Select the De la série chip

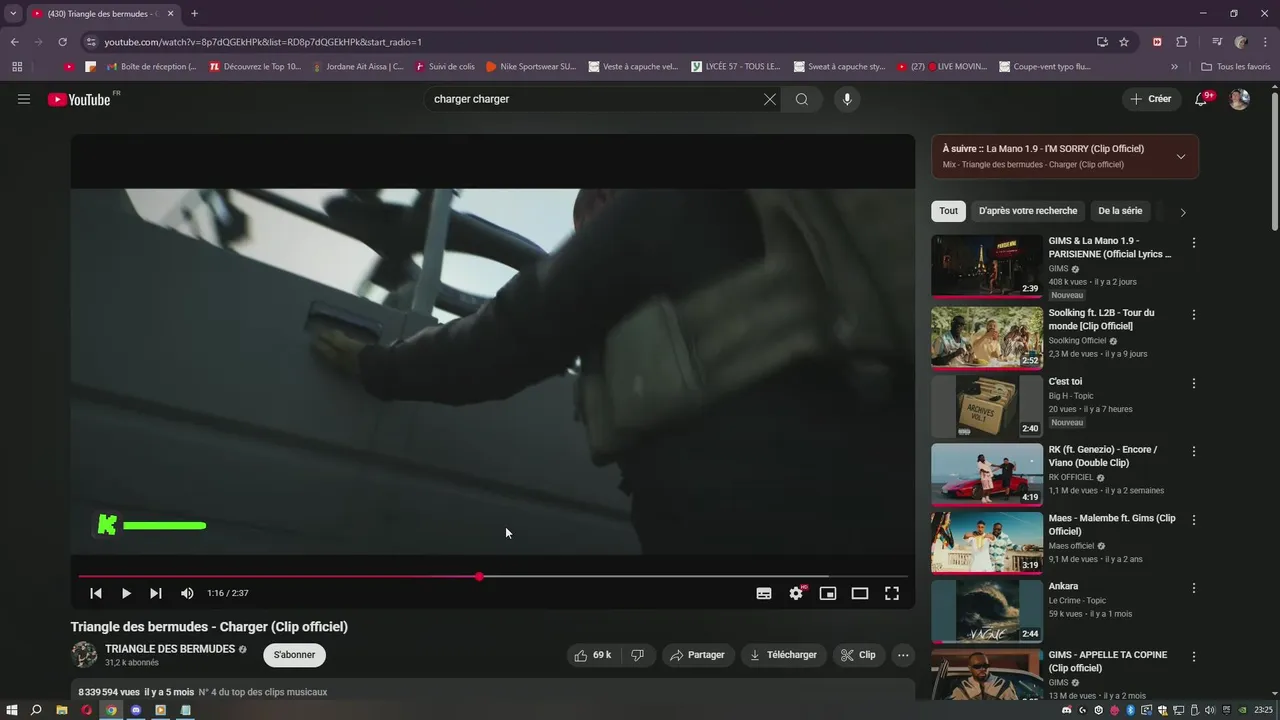pos(1120,211)
